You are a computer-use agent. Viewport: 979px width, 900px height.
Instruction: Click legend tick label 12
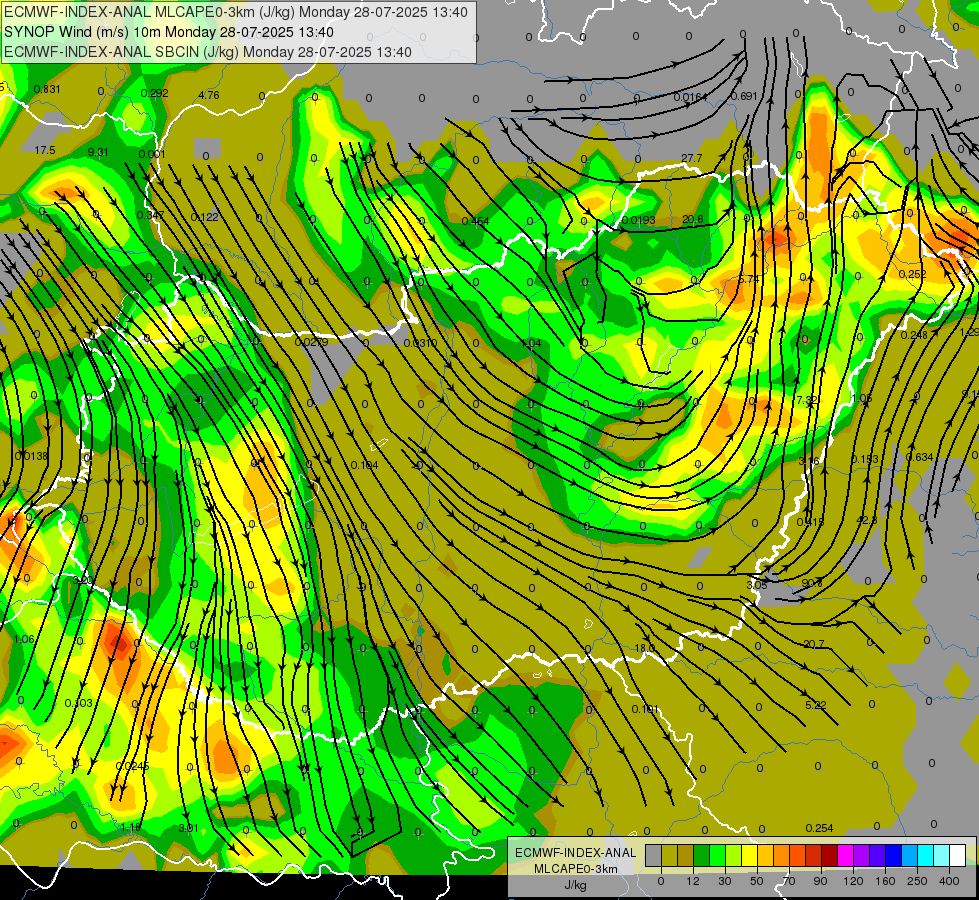[x=693, y=881]
